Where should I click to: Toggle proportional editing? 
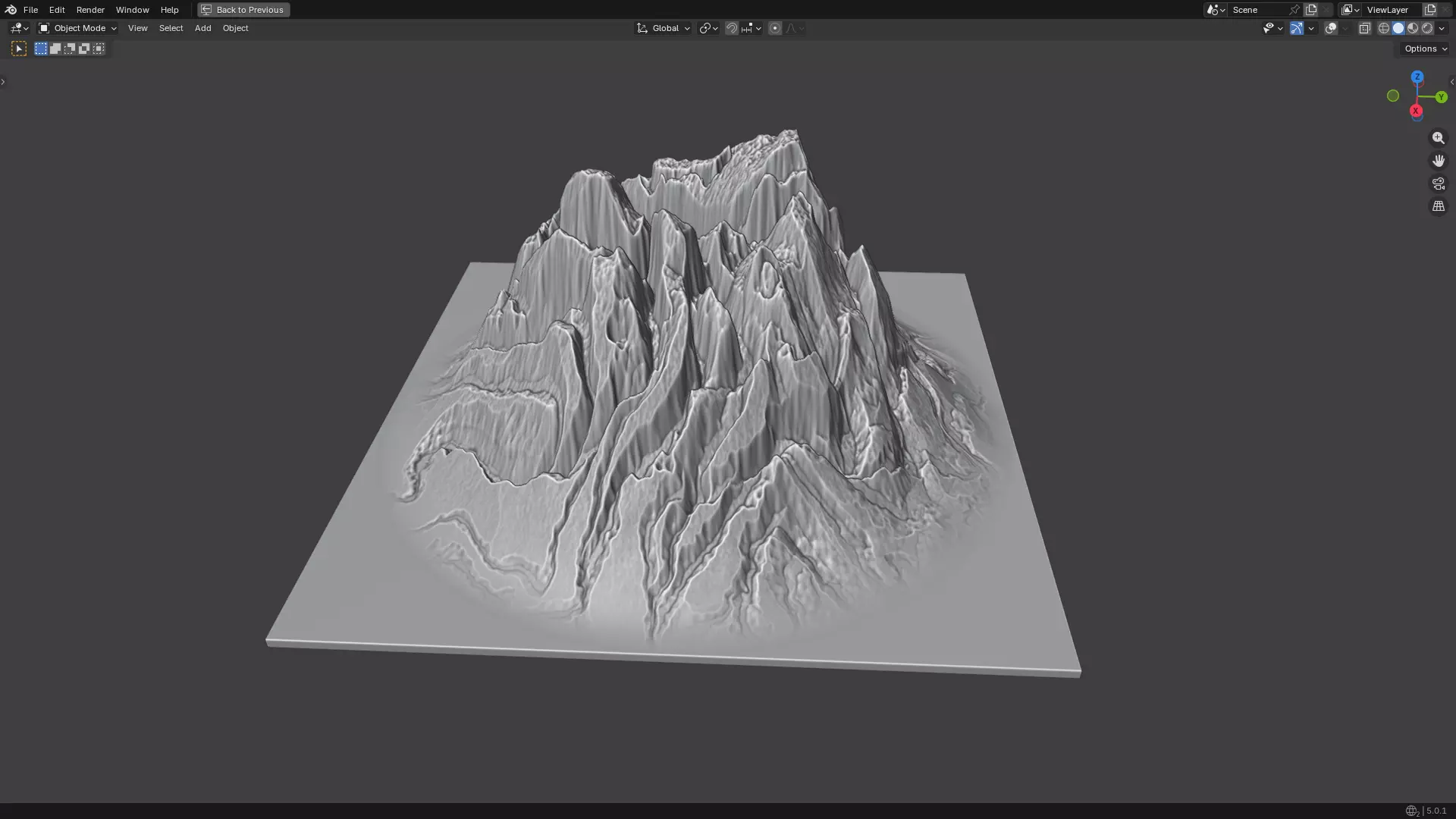(x=775, y=28)
